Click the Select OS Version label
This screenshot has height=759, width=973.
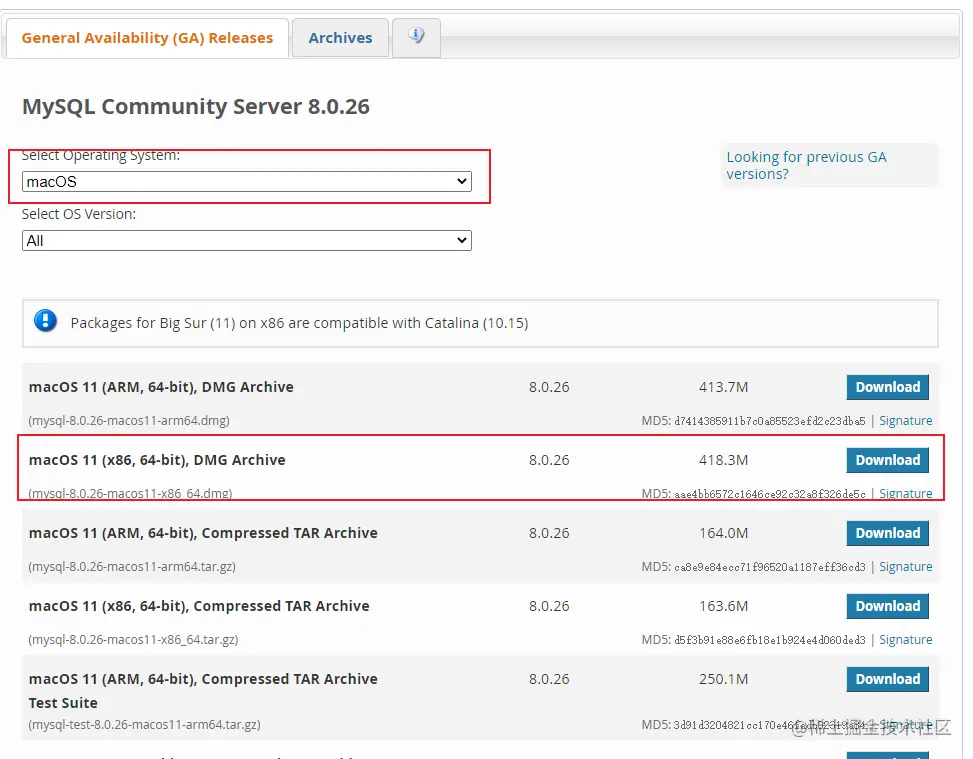[79, 214]
